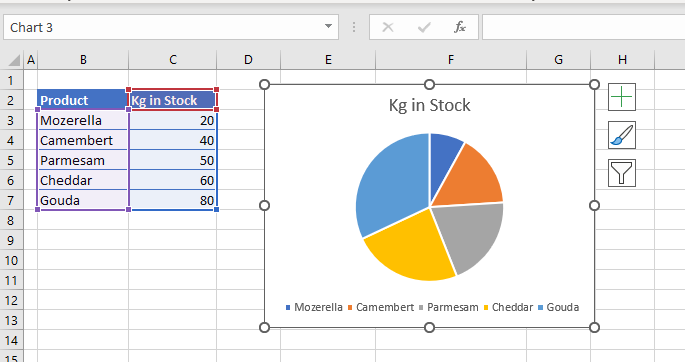Click the formula bar three-dot divider handle
Screen dimensions: 685x362
[x=354, y=28]
